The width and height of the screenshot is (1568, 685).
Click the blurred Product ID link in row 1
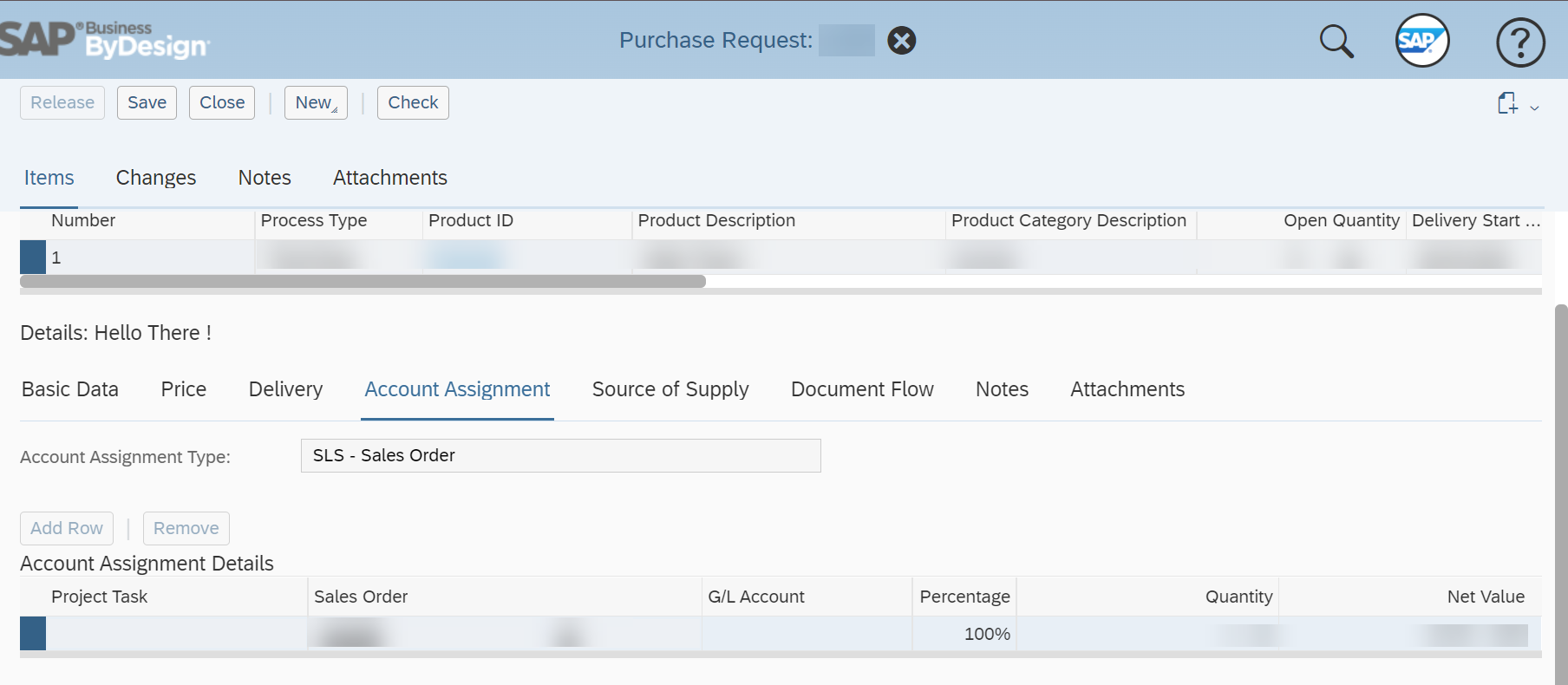[x=467, y=257]
